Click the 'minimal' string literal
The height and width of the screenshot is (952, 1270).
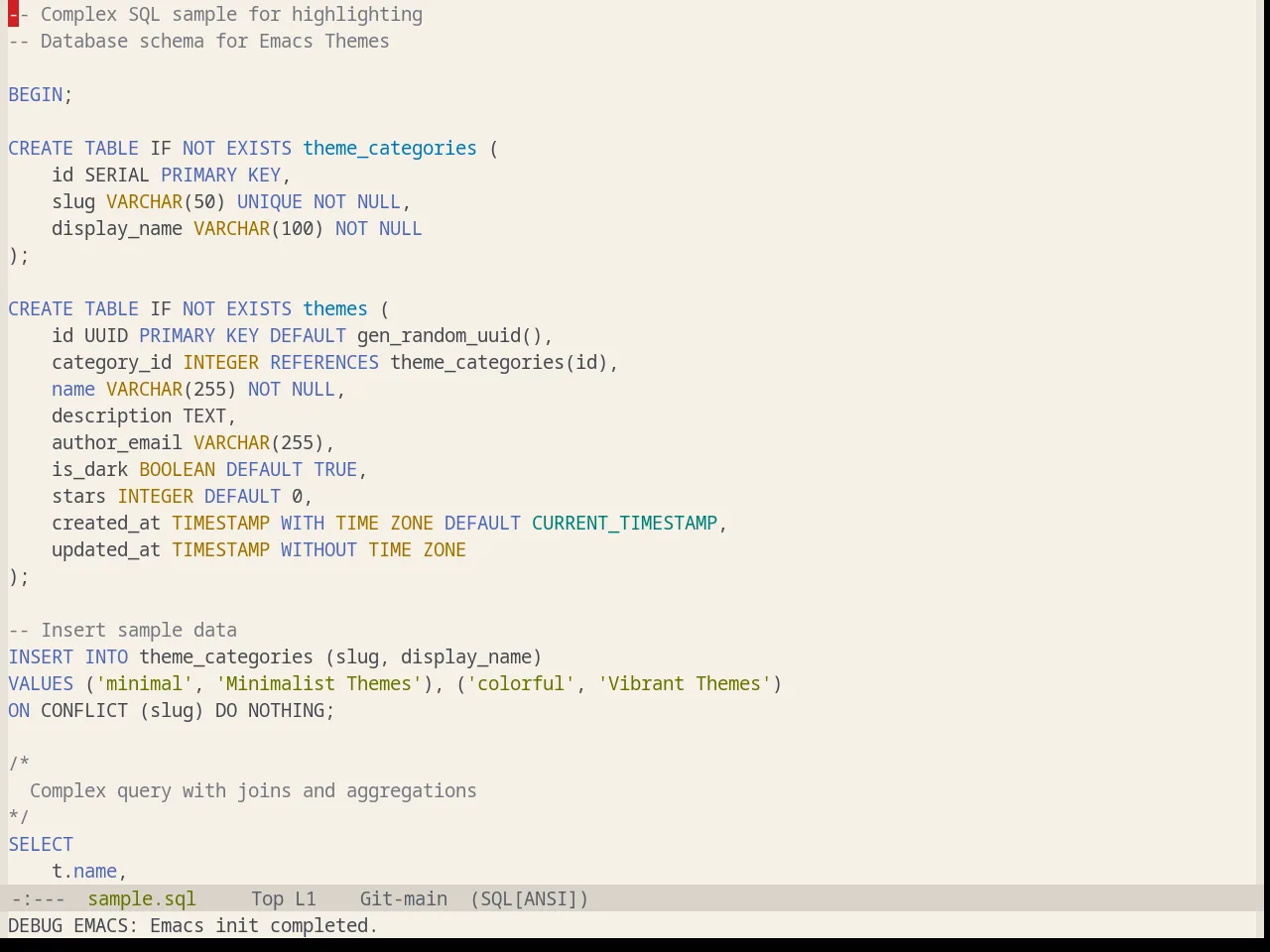(145, 684)
